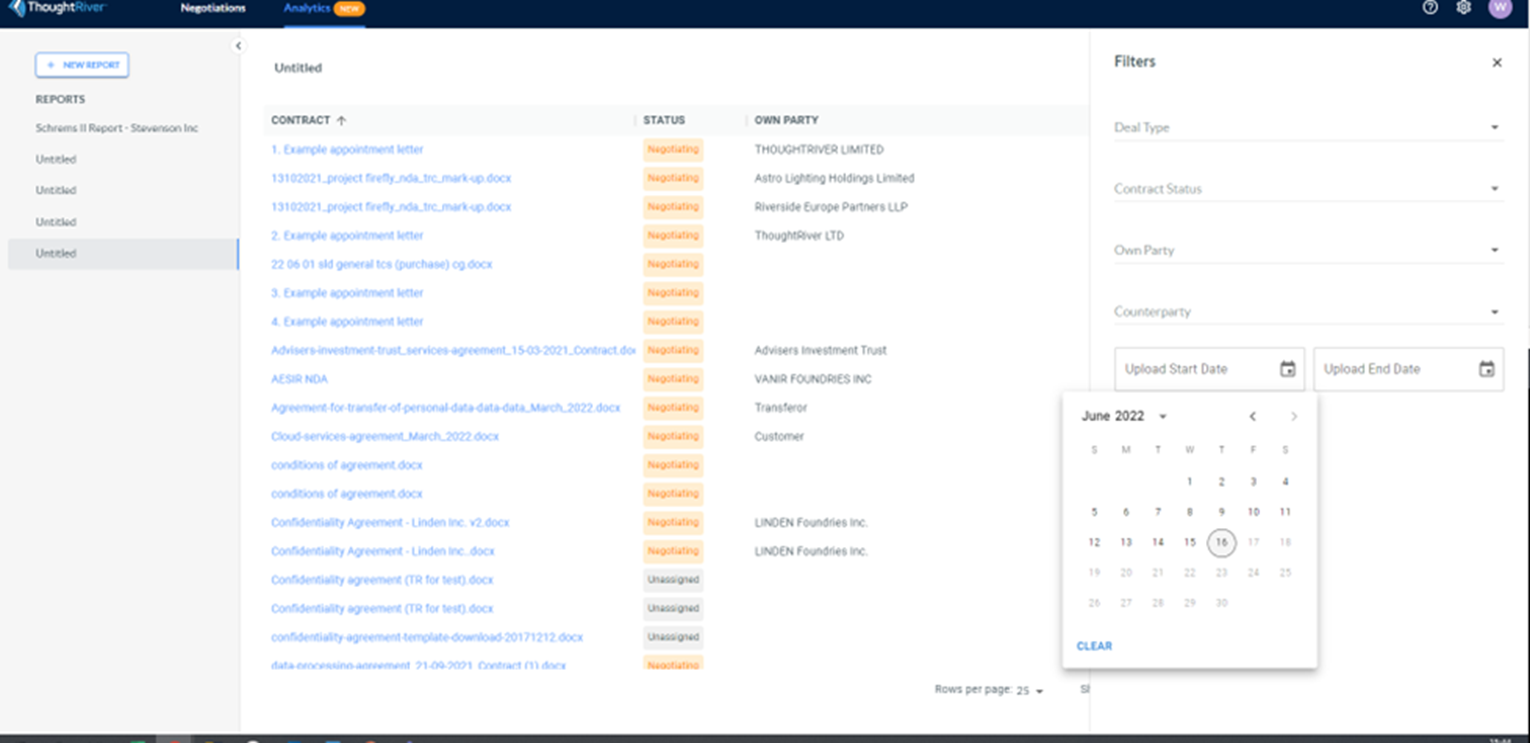Open 2. Example appointment letter contract
The width and height of the screenshot is (1530, 743).
tap(347, 236)
